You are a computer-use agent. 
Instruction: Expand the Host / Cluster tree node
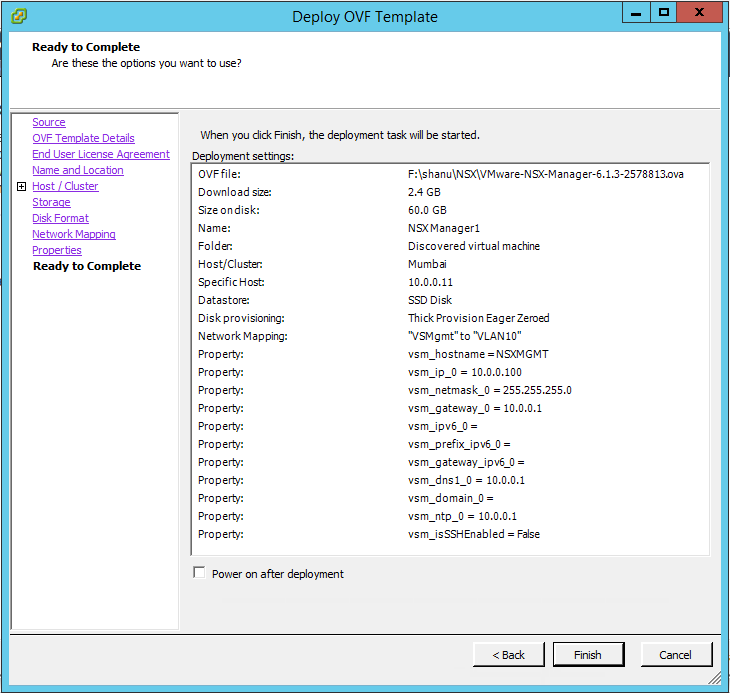(x=21, y=187)
